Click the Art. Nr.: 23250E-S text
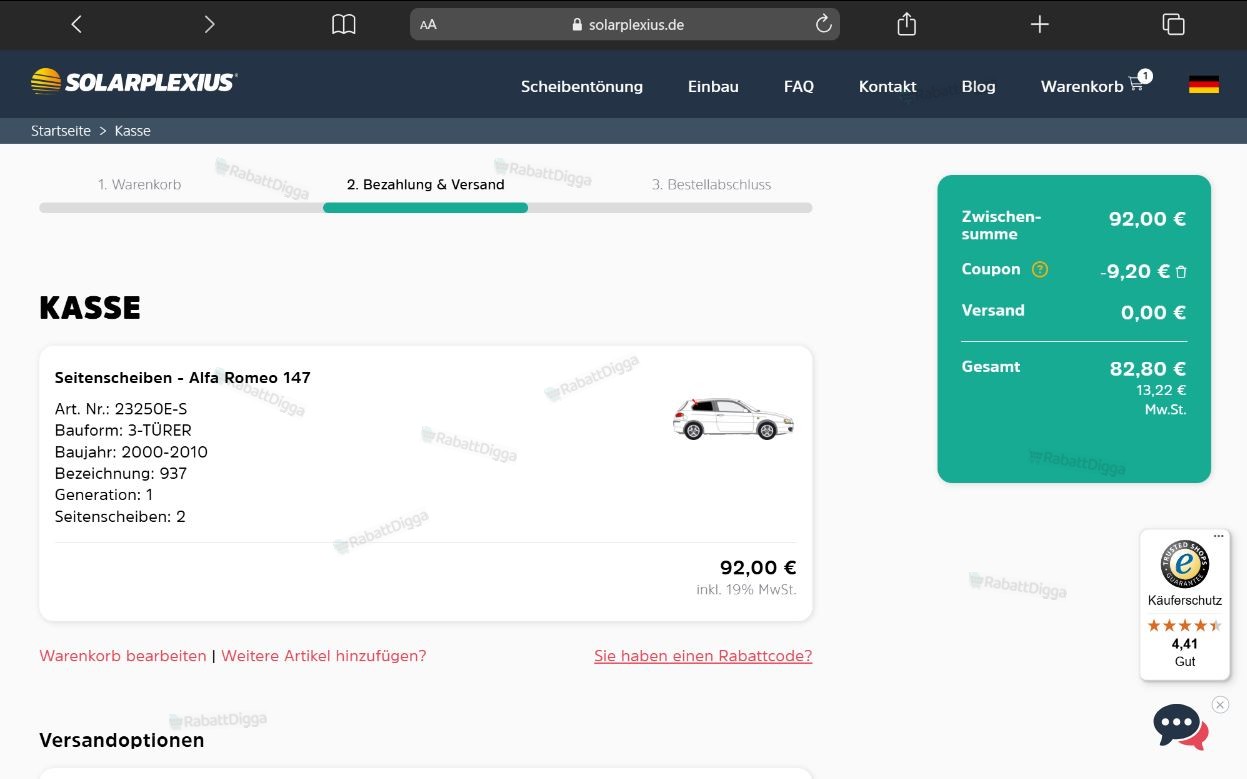Viewport: 1247px width, 779px height. tap(121, 409)
